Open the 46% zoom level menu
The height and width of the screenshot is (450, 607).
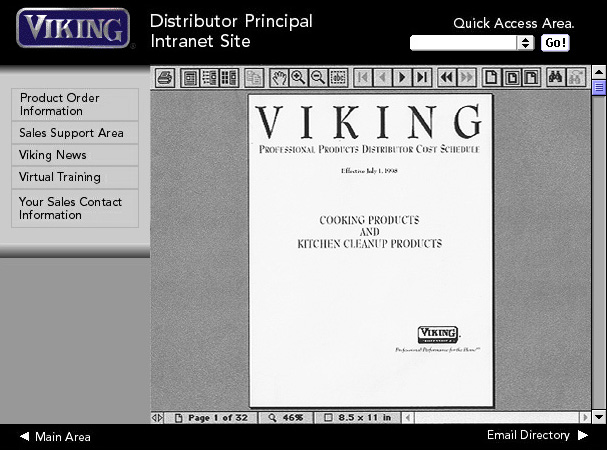pos(286,418)
